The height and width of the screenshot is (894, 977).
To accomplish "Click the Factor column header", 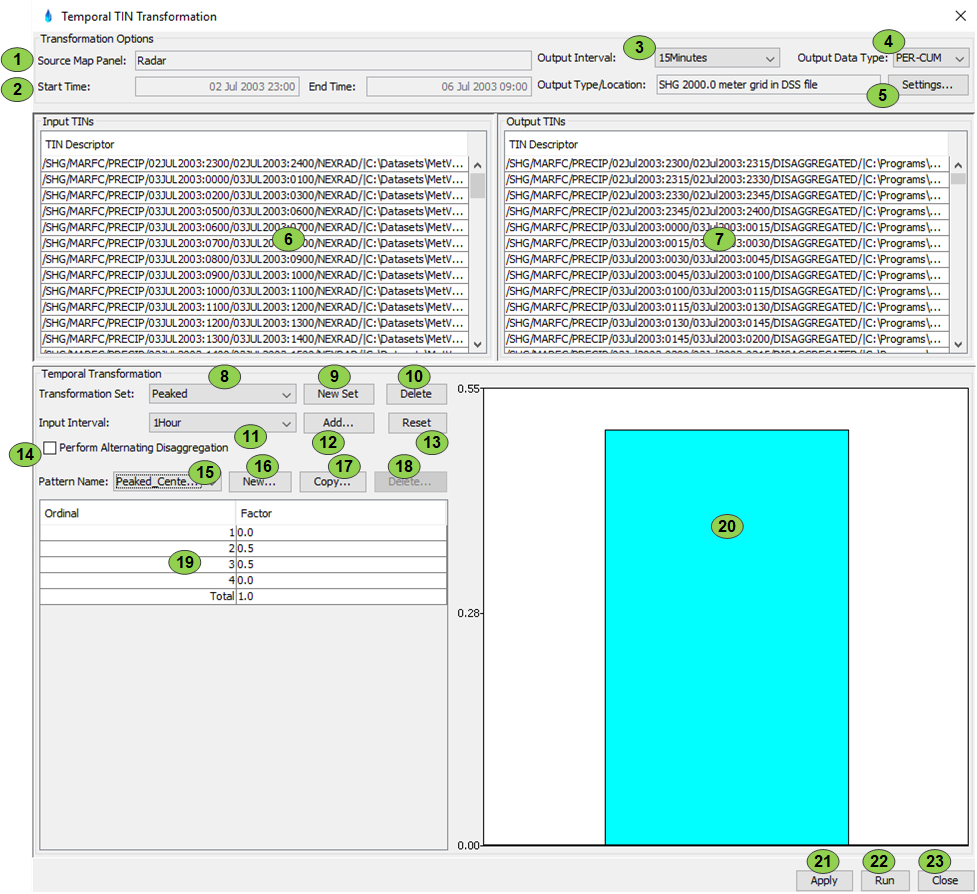I will tap(341, 513).
